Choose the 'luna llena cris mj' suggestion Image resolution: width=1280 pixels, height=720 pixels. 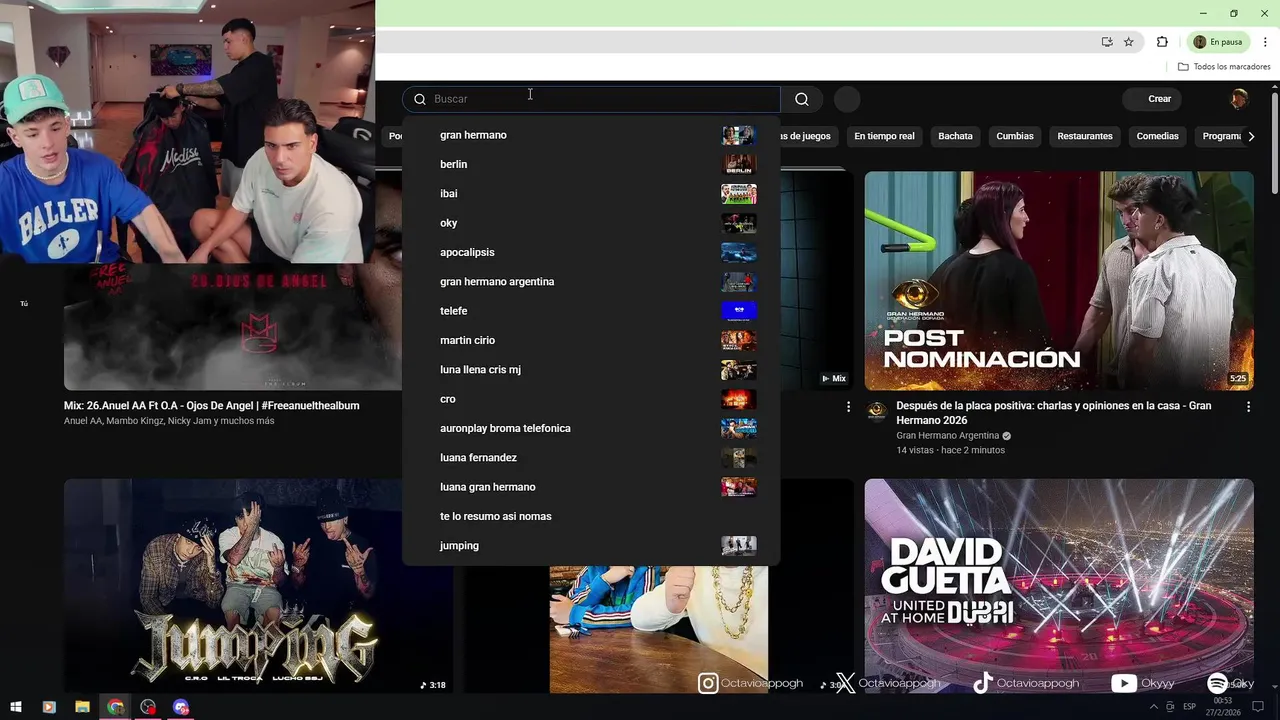click(591, 370)
